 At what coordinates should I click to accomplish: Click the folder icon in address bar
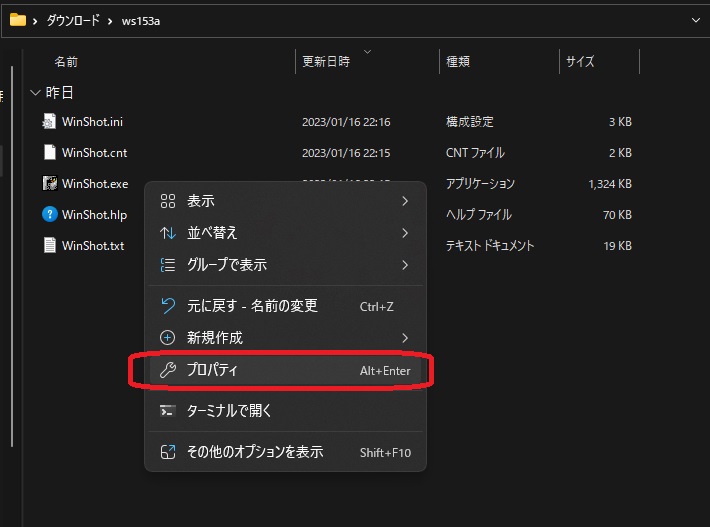18,20
